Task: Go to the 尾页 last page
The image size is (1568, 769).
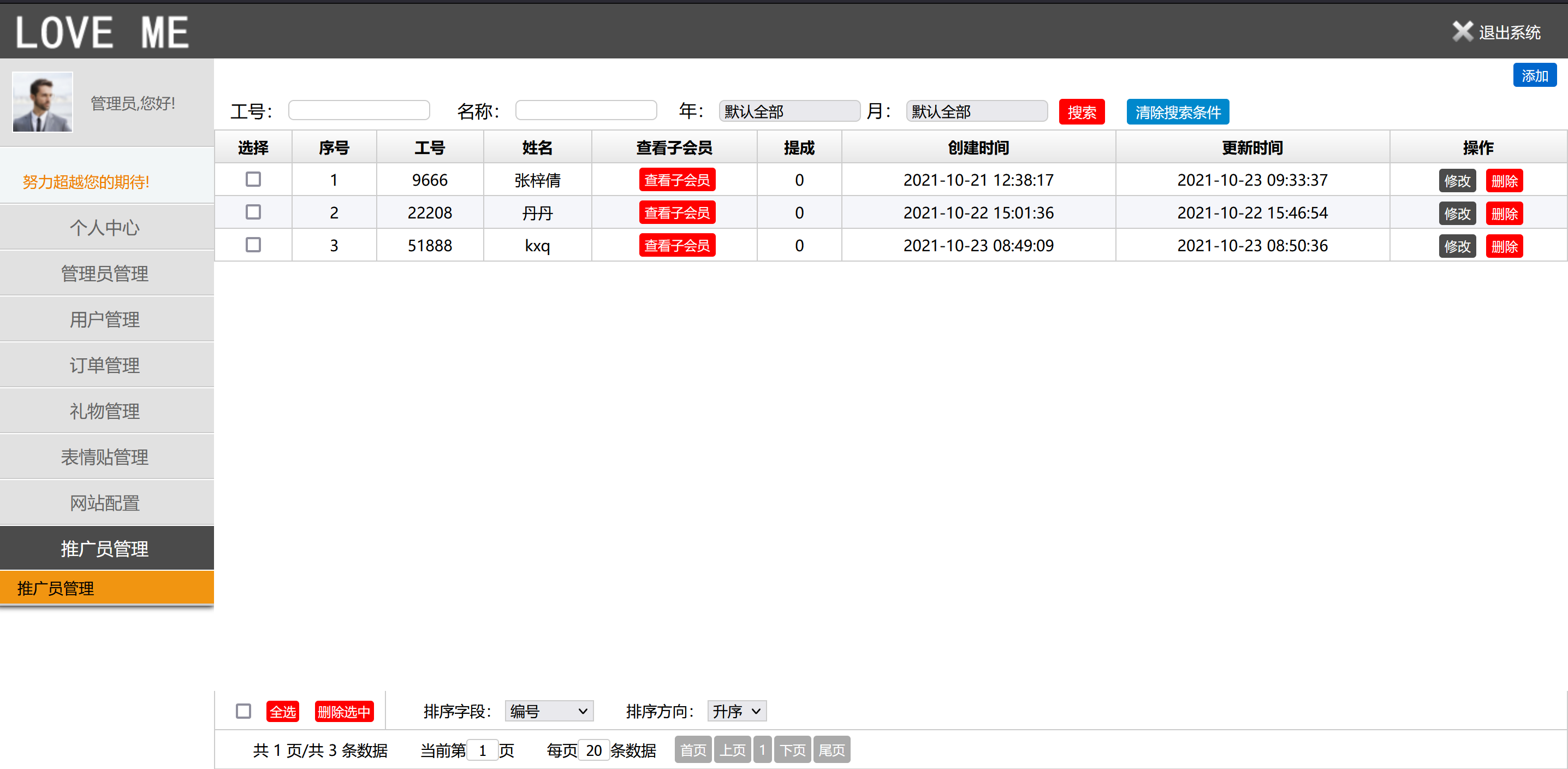Action: [831, 750]
